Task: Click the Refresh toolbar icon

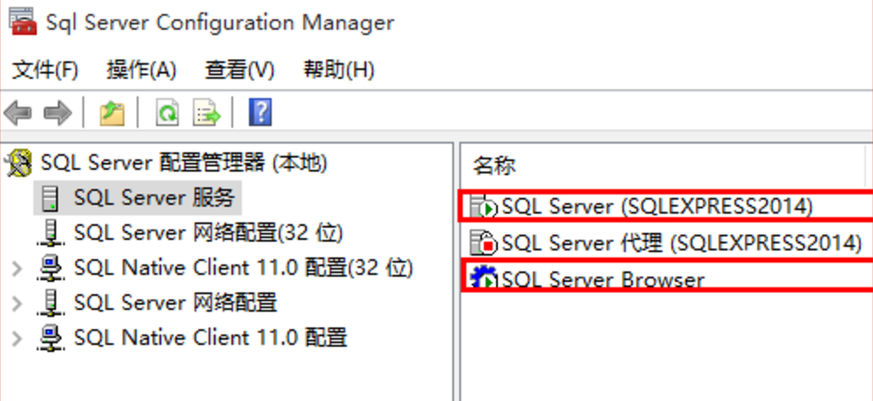Action: [x=167, y=113]
